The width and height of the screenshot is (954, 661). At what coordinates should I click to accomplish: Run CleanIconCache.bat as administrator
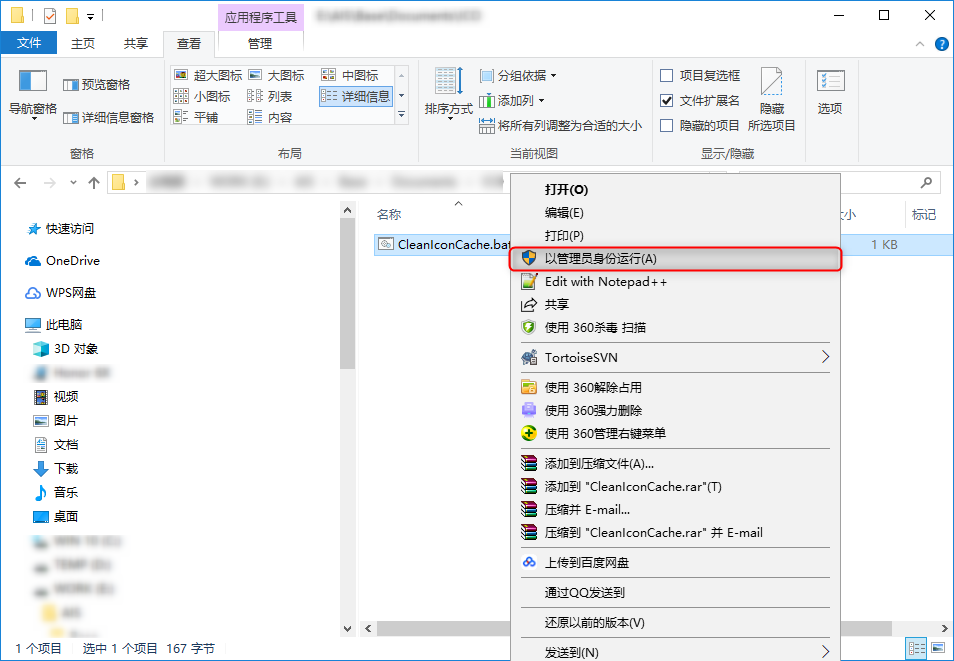(601, 259)
